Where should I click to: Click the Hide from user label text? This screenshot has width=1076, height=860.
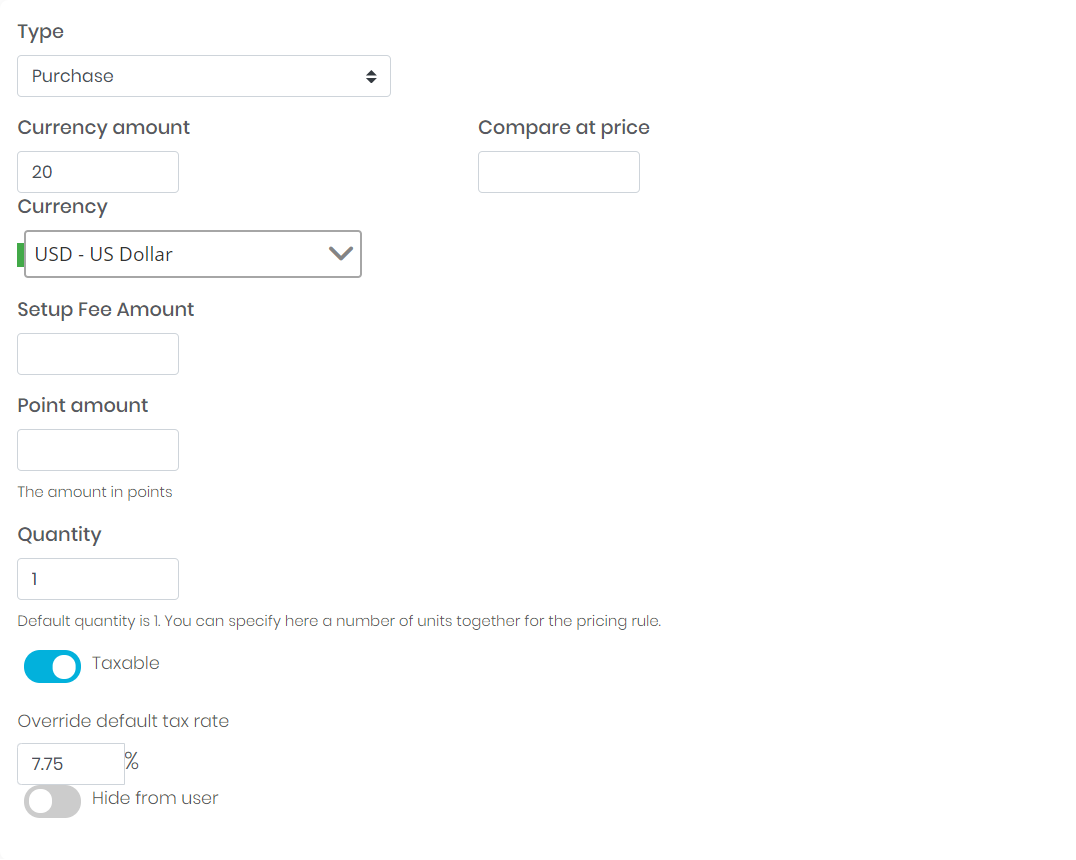coord(155,798)
